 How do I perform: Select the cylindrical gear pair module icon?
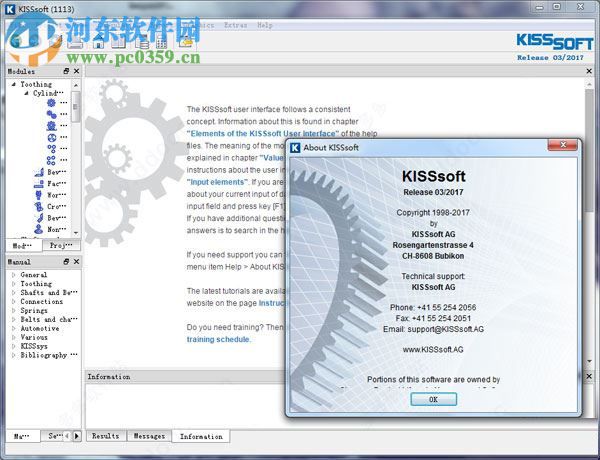(51, 114)
